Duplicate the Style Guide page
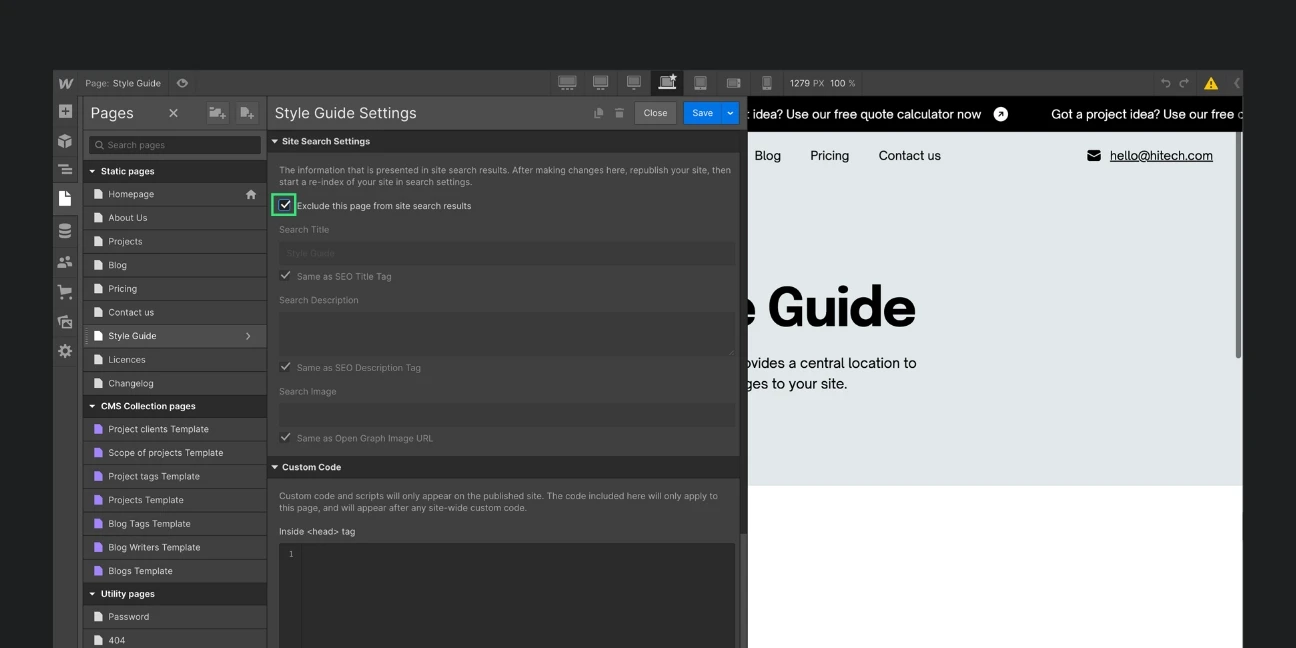The height and width of the screenshot is (648, 1296). (x=598, y=113)
